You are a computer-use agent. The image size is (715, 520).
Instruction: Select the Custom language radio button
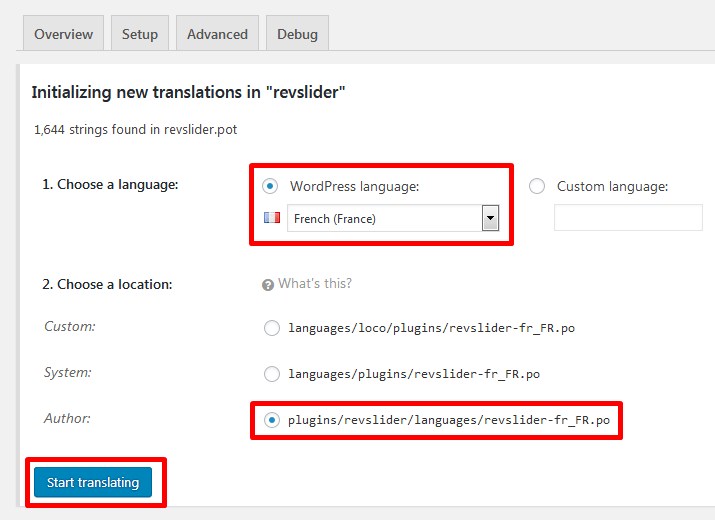(x=537, y=186)
